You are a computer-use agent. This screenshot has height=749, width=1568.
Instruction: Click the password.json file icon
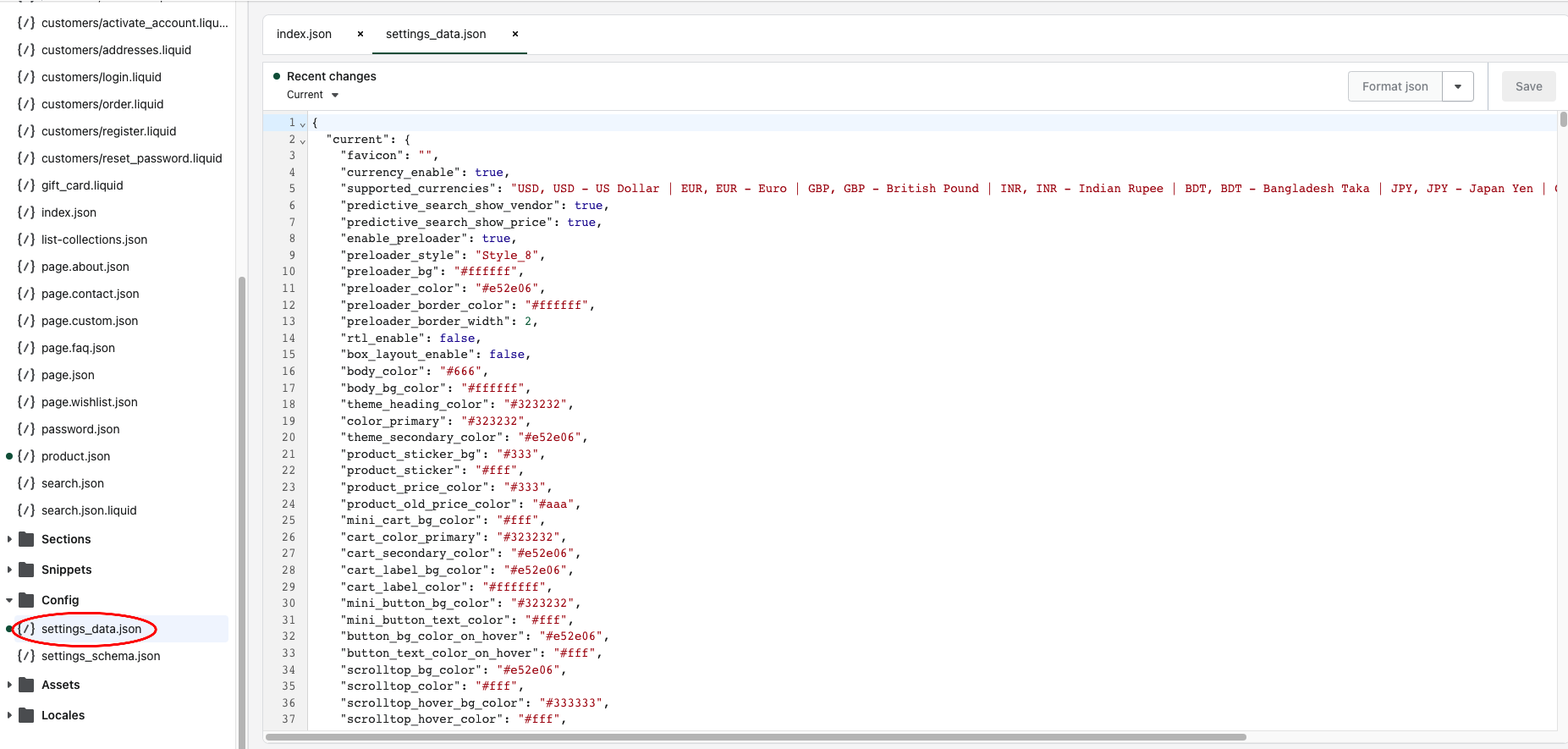click(x=26, y=429)
